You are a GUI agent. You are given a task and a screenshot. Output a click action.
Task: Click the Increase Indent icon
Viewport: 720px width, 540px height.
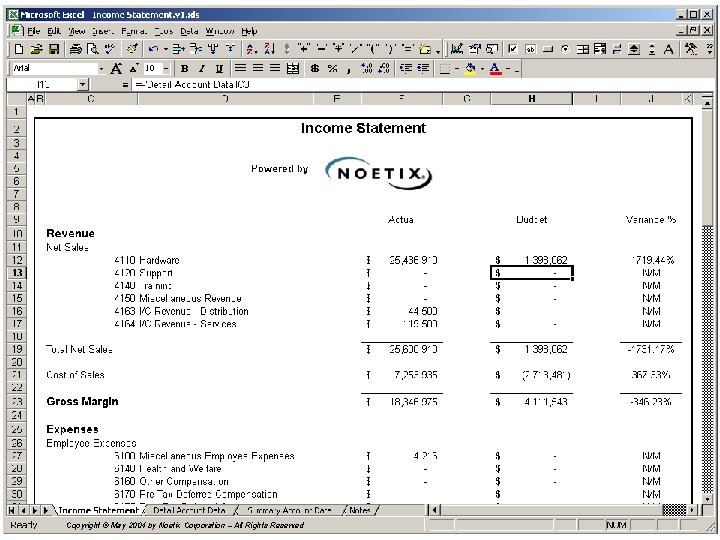click(x=423, y=68)
